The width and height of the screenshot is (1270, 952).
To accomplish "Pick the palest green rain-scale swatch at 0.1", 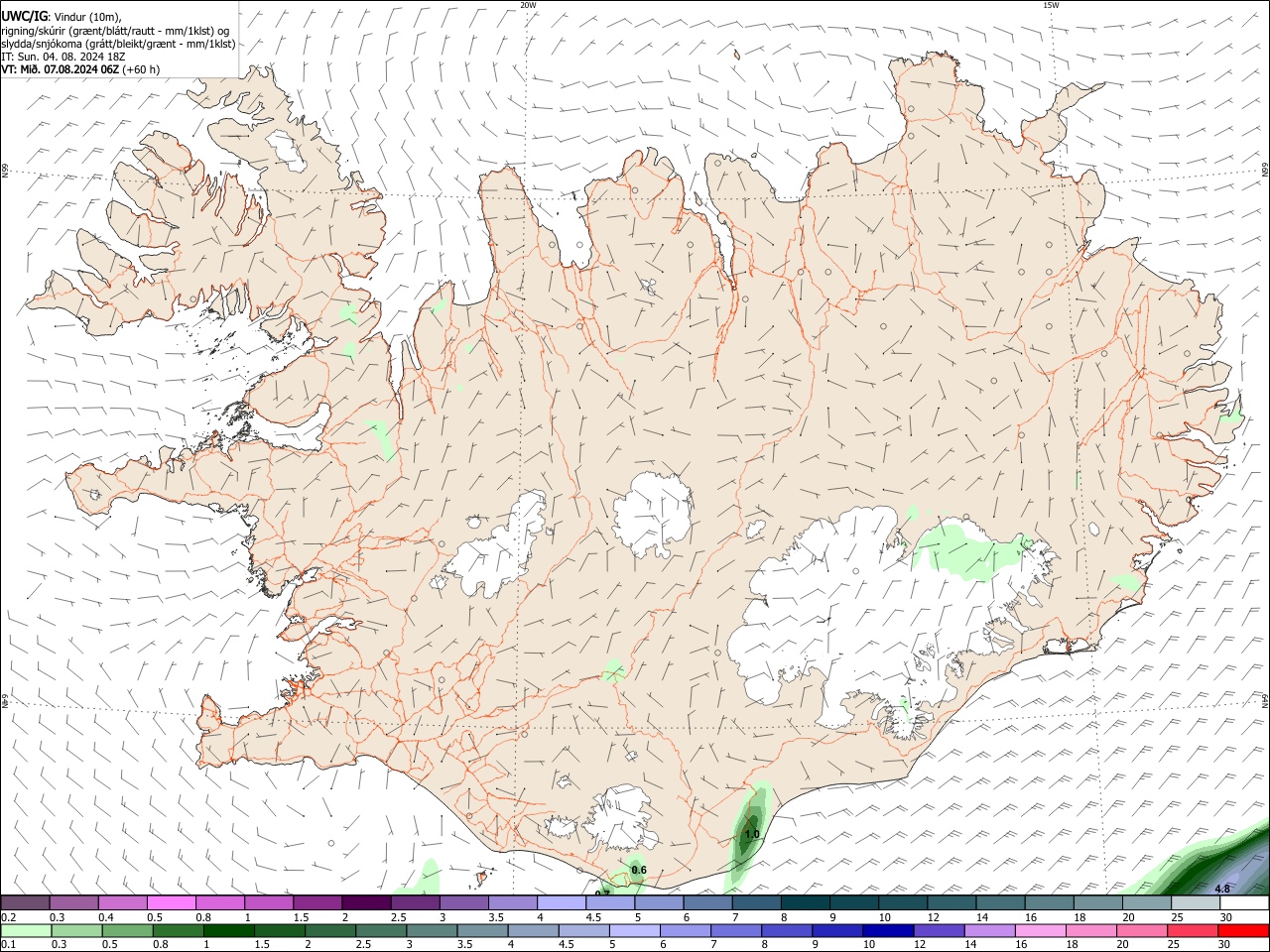I will coord(26,930).
